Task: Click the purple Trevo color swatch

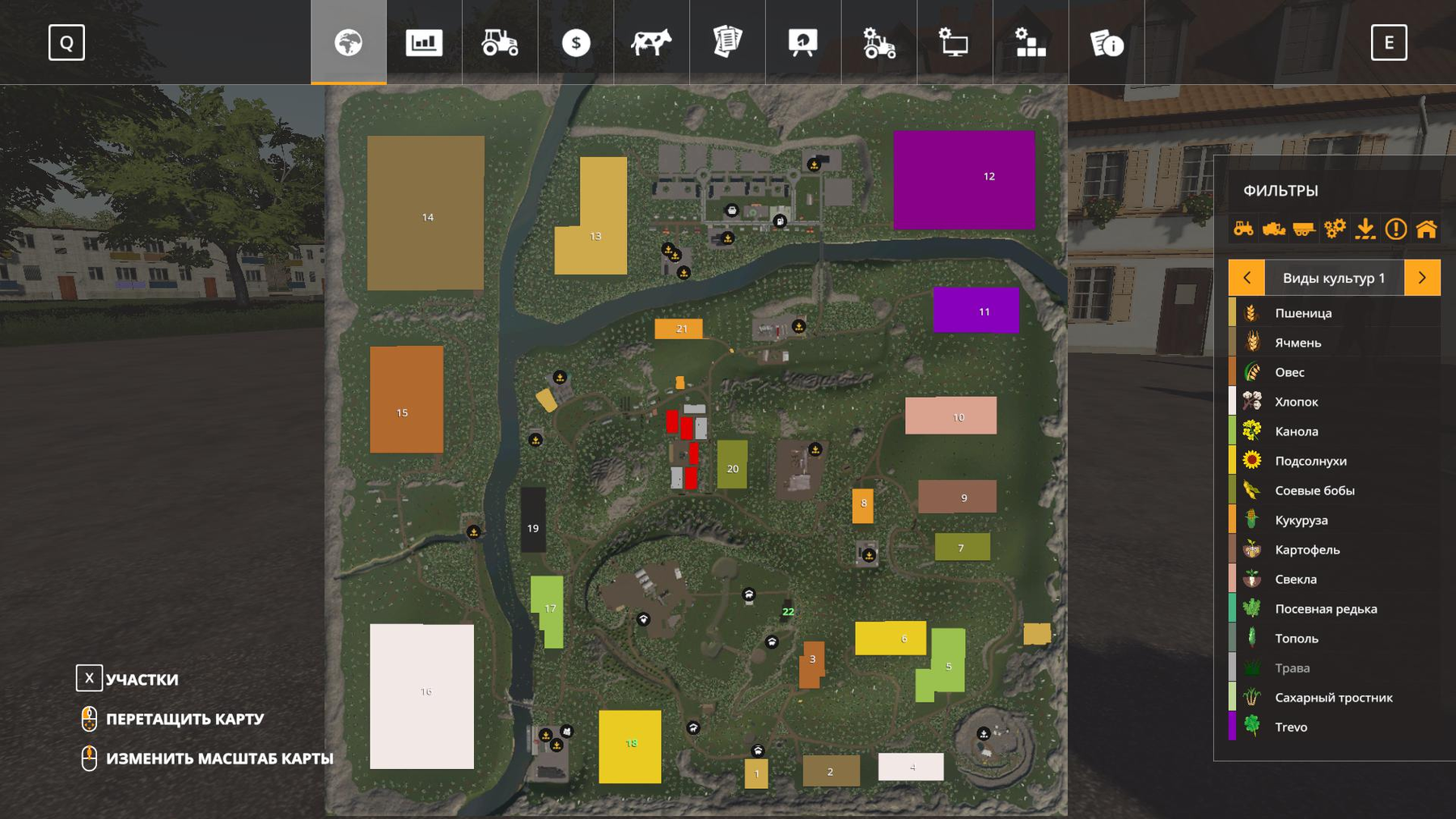Action: pyautogui.click(x=1232, y=726)
